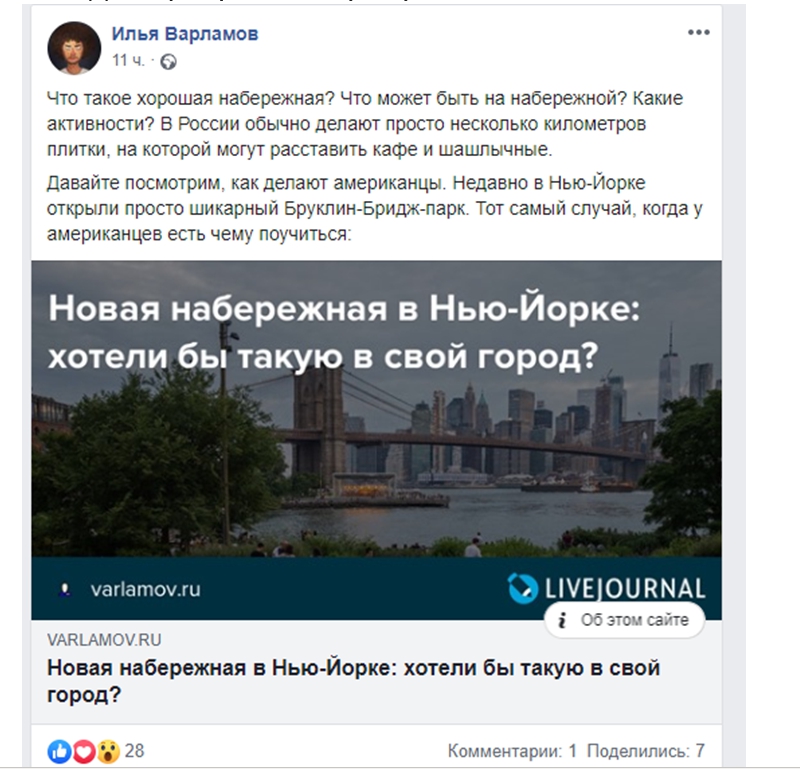Open the article headline Новая набережная в Нью-Йорке
The image size is (800, 769).
point(354,681)
